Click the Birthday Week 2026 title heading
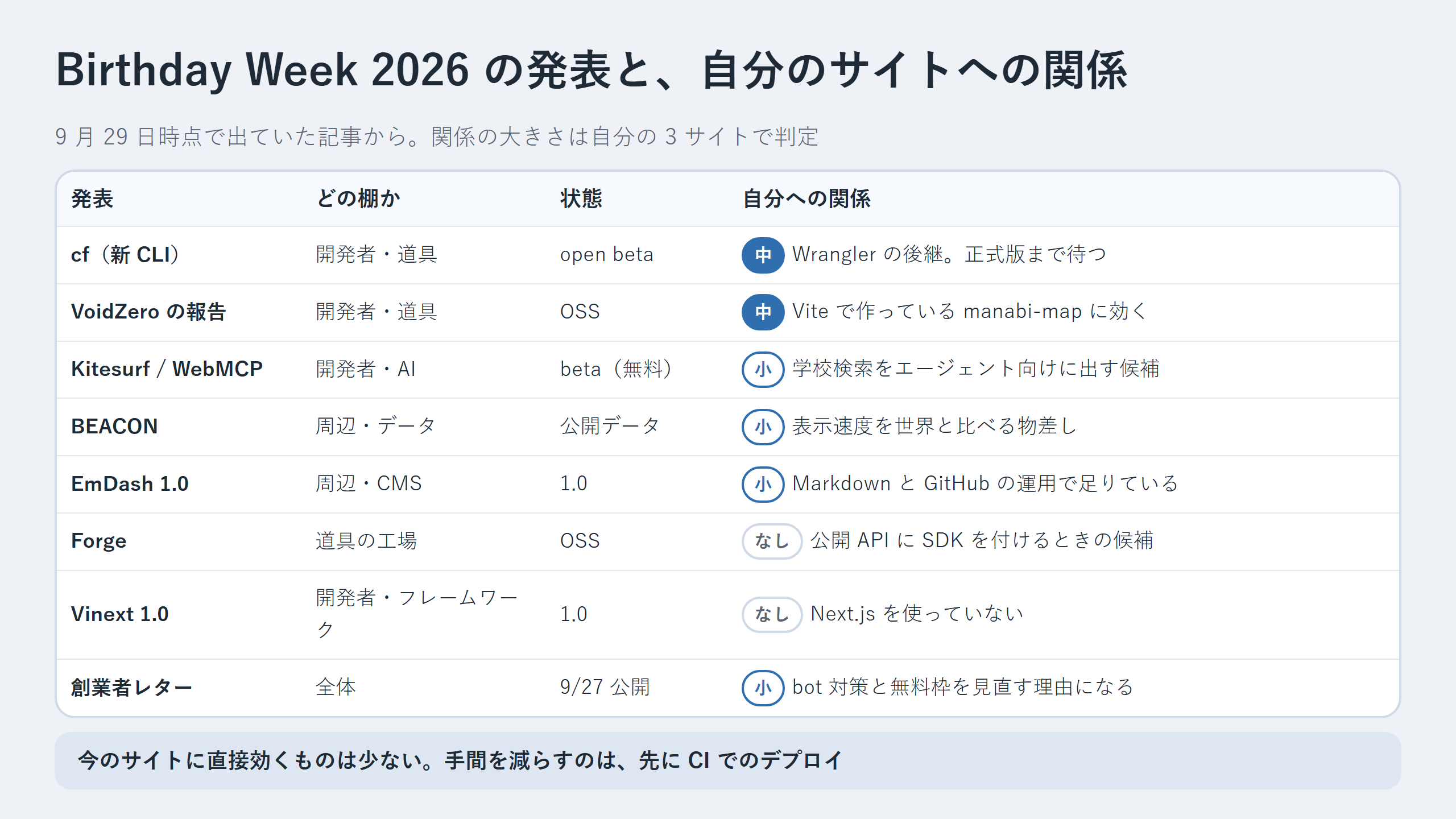 [591, 71]
